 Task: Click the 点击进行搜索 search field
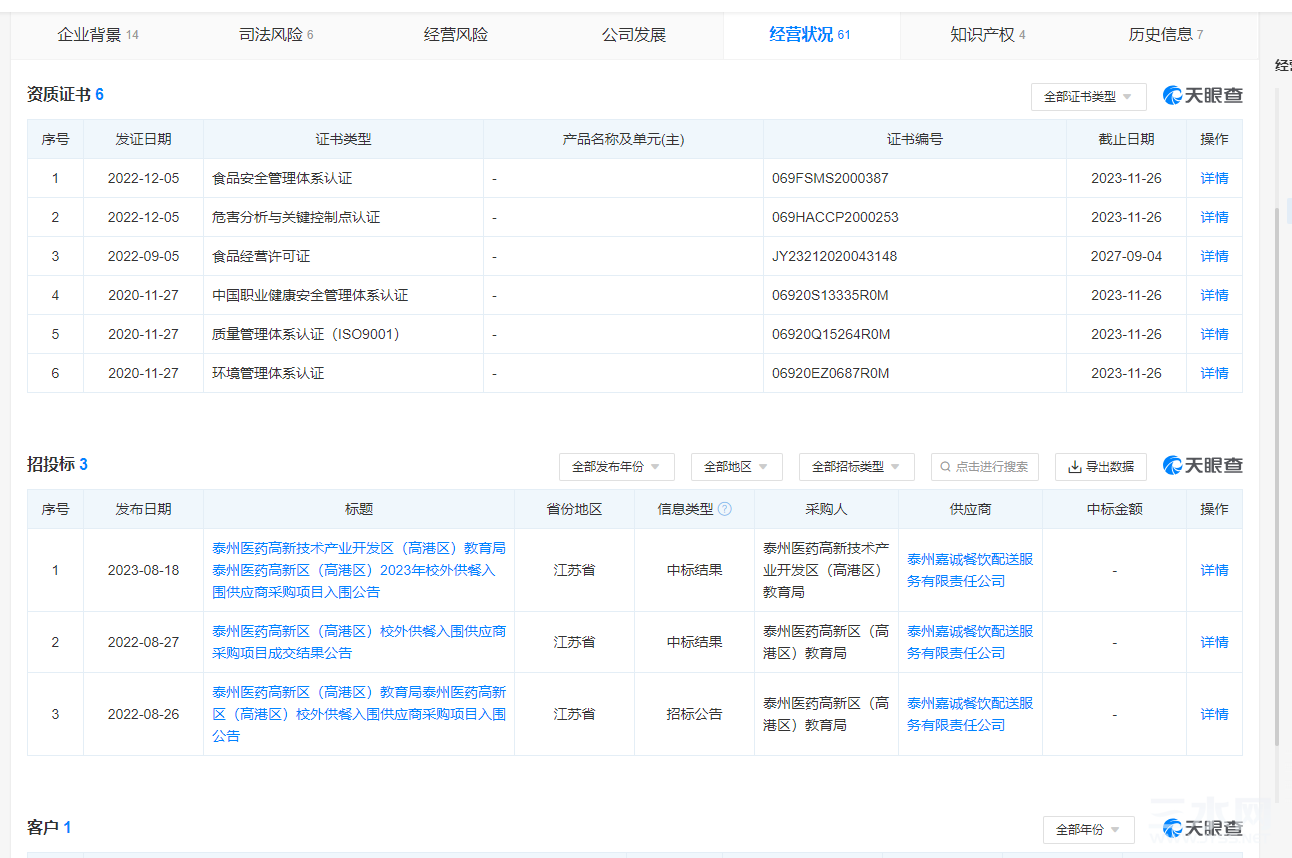tap(985, 467)
